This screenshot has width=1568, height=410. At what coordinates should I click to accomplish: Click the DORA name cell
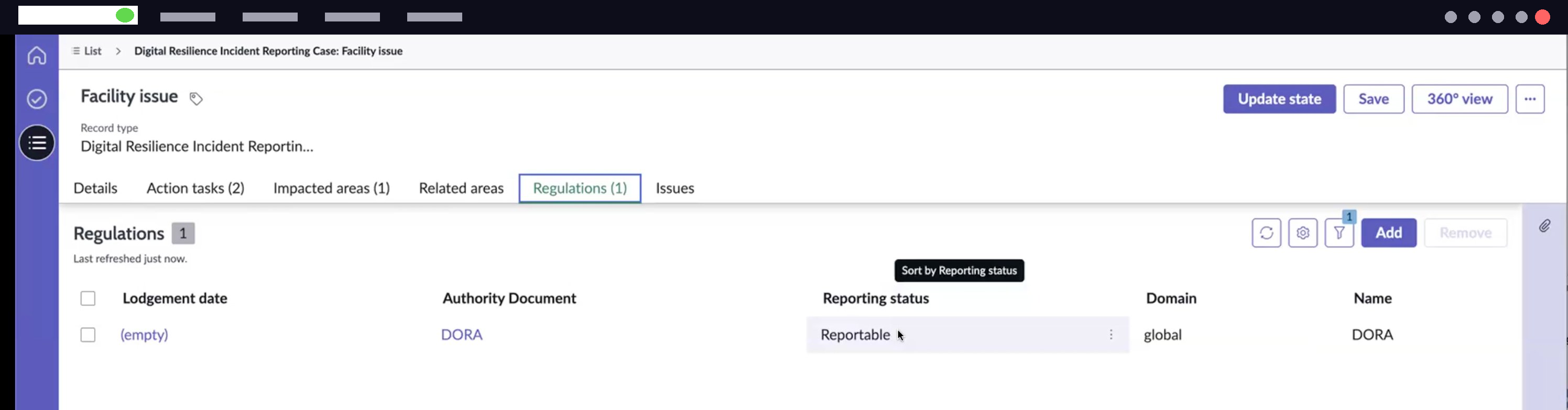[x=1373, y=335]
